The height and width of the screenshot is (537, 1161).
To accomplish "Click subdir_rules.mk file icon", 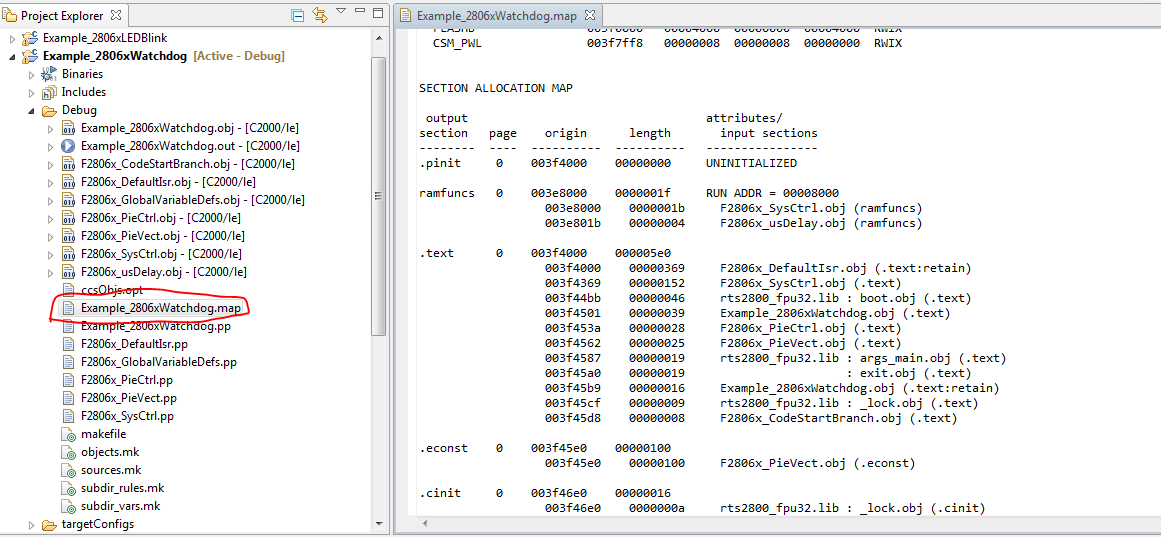I will (68, 489).
